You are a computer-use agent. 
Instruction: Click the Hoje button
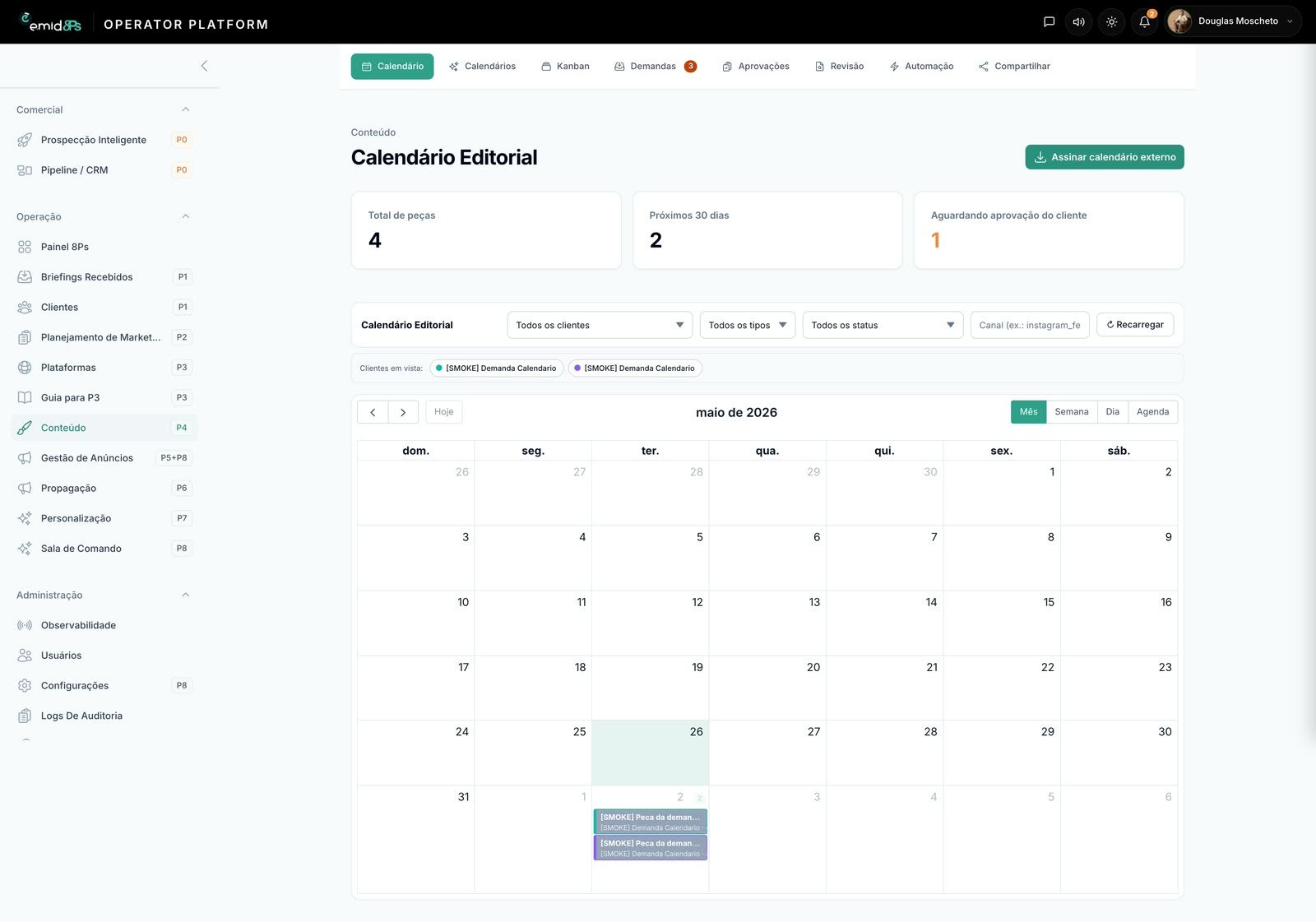(x=444, y=412)
